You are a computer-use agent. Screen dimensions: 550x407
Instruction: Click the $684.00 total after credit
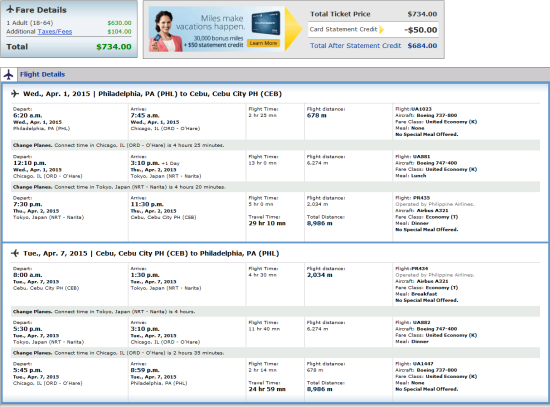coord(422,46)
